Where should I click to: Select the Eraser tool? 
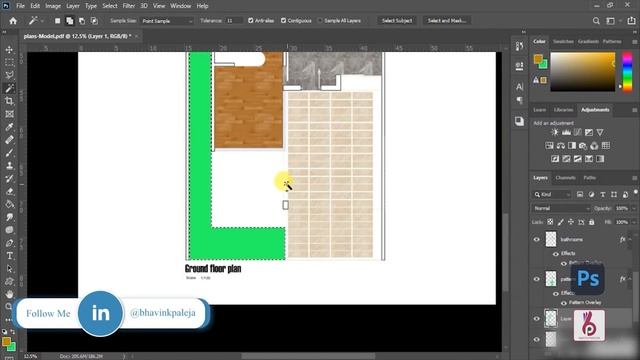tap(9, 191)
